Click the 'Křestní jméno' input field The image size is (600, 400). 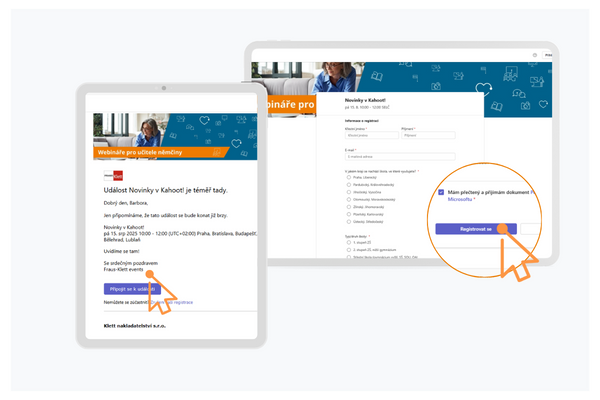click(371, 134)
